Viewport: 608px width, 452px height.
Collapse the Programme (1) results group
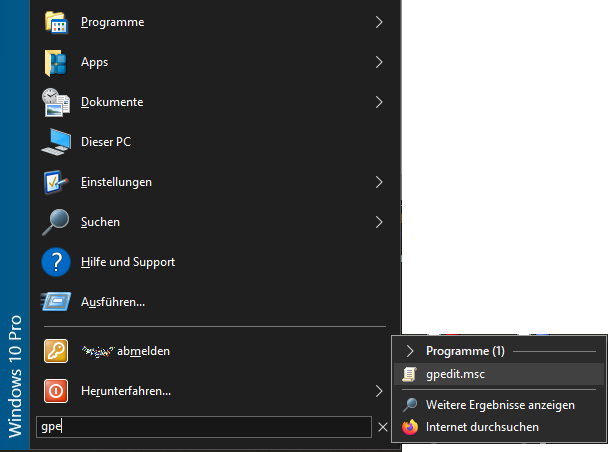(x=409, y=351)
